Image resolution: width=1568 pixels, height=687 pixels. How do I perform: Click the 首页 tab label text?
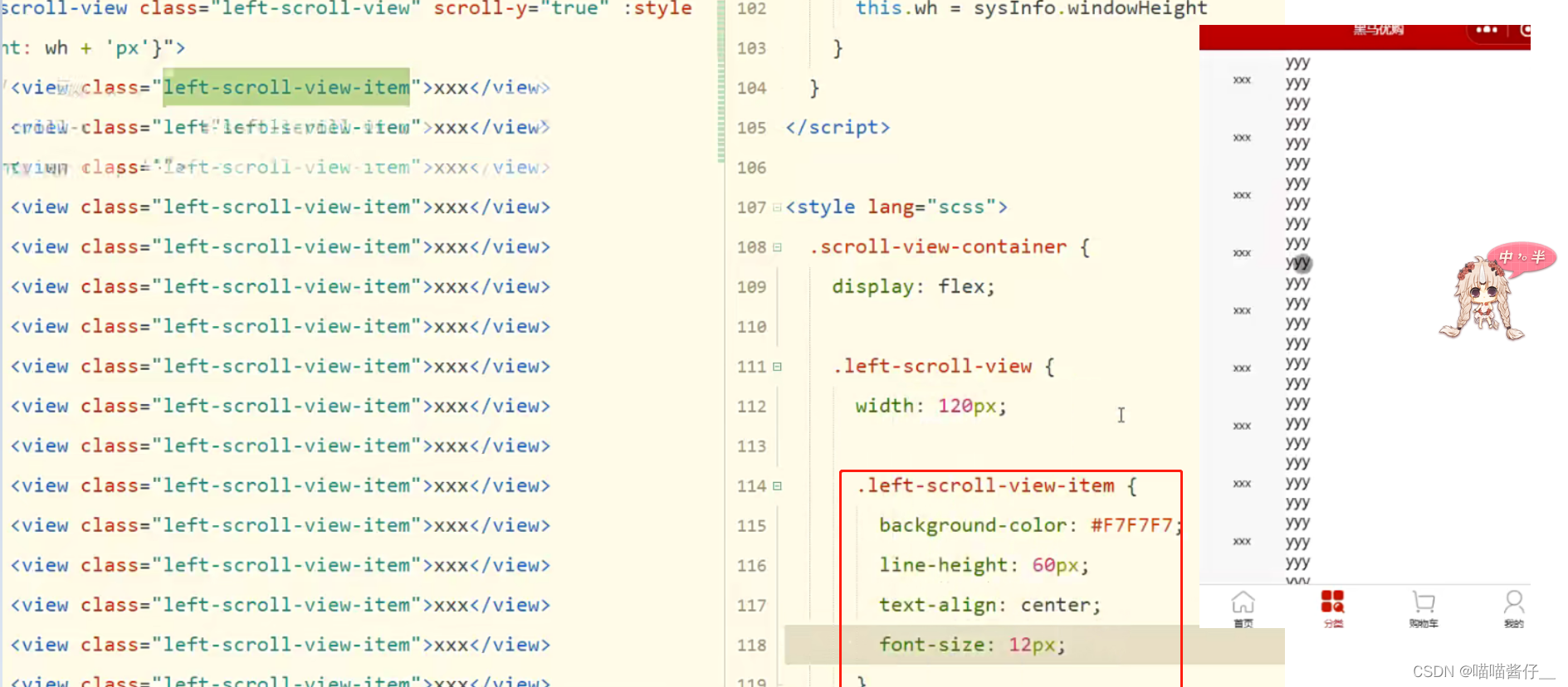[x=1243, y=623]
